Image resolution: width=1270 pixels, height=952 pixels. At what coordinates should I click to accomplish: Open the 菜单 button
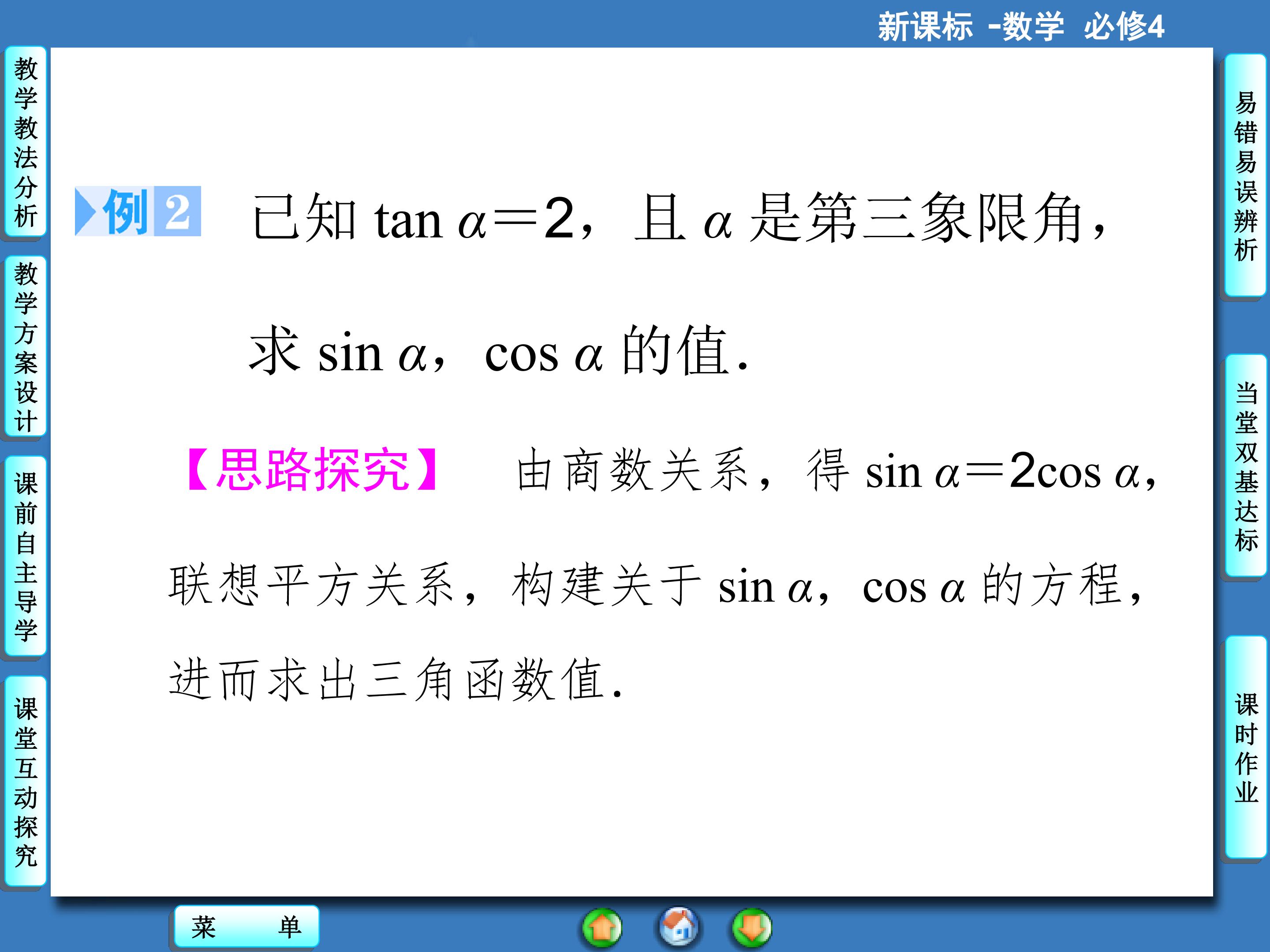point(247,927)
